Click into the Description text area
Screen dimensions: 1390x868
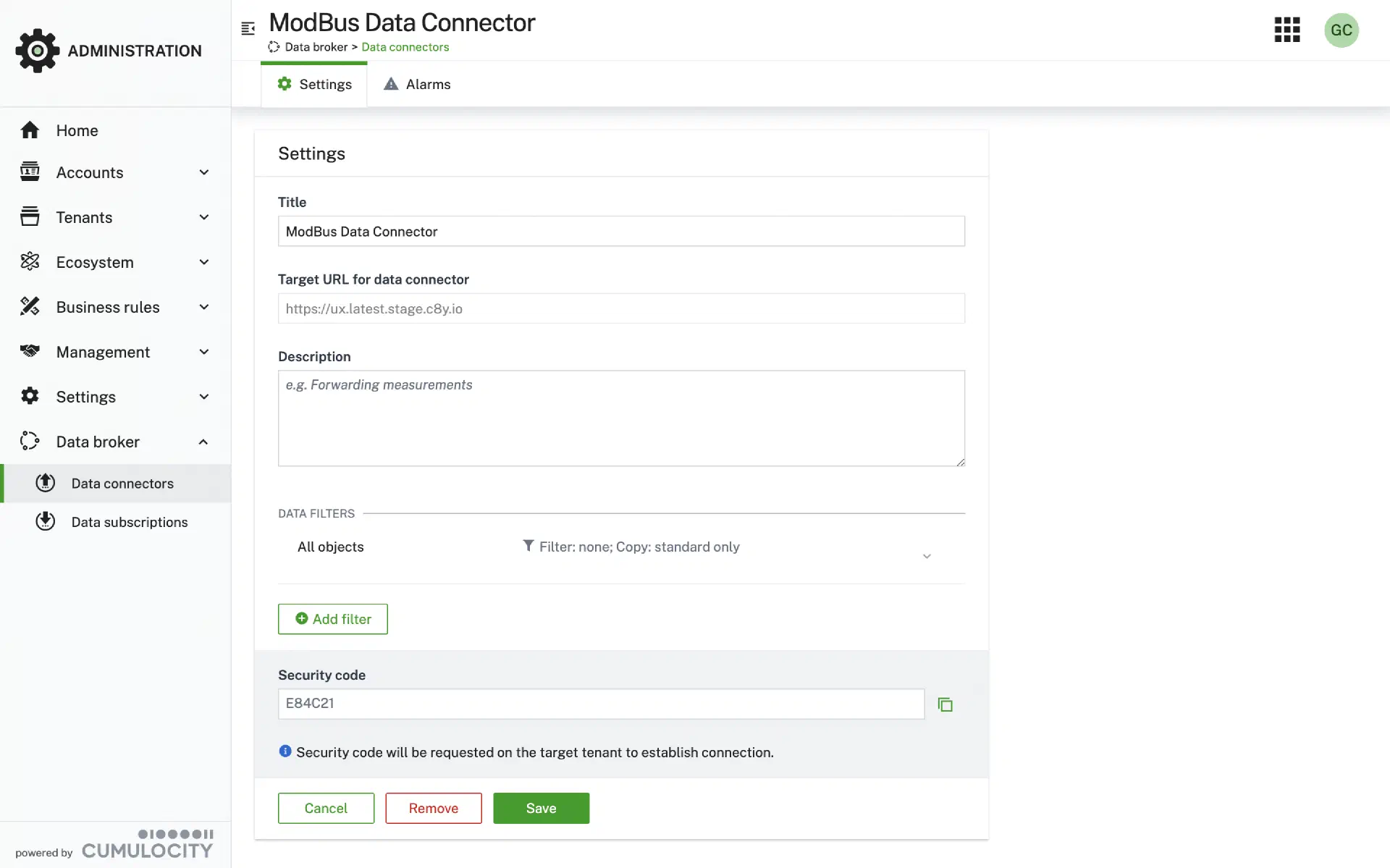pyautogui.click(x=620, y=418)
